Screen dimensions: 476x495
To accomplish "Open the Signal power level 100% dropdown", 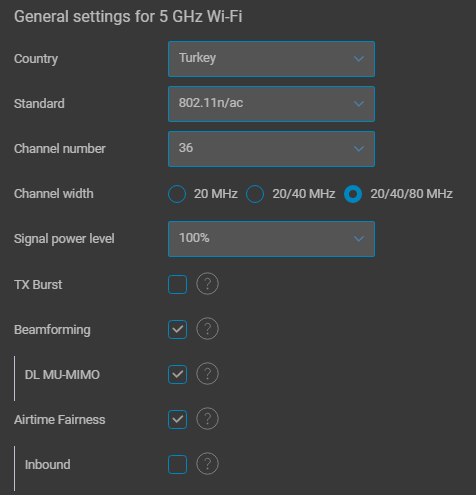I will [271, 239].
